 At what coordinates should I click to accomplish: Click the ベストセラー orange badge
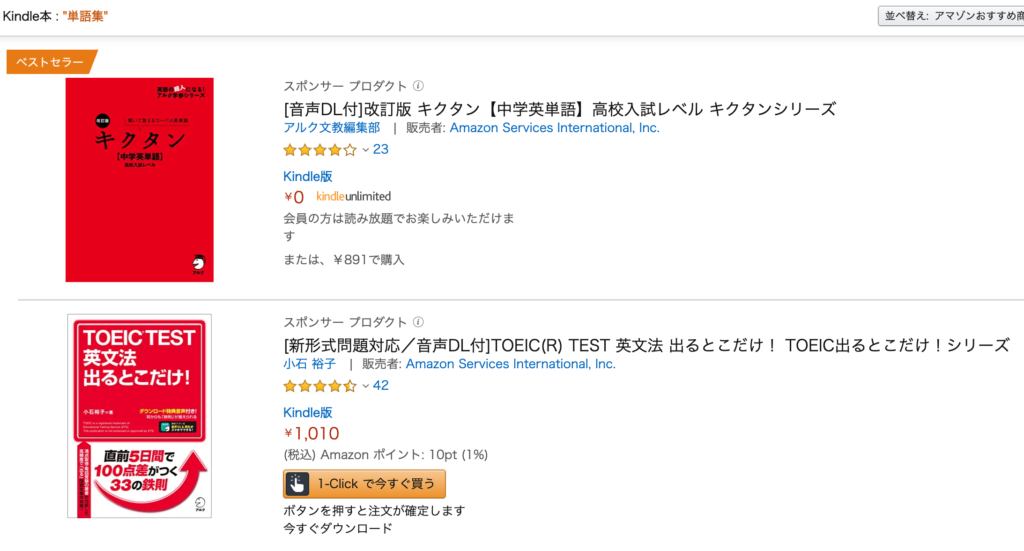coord(51,62)
